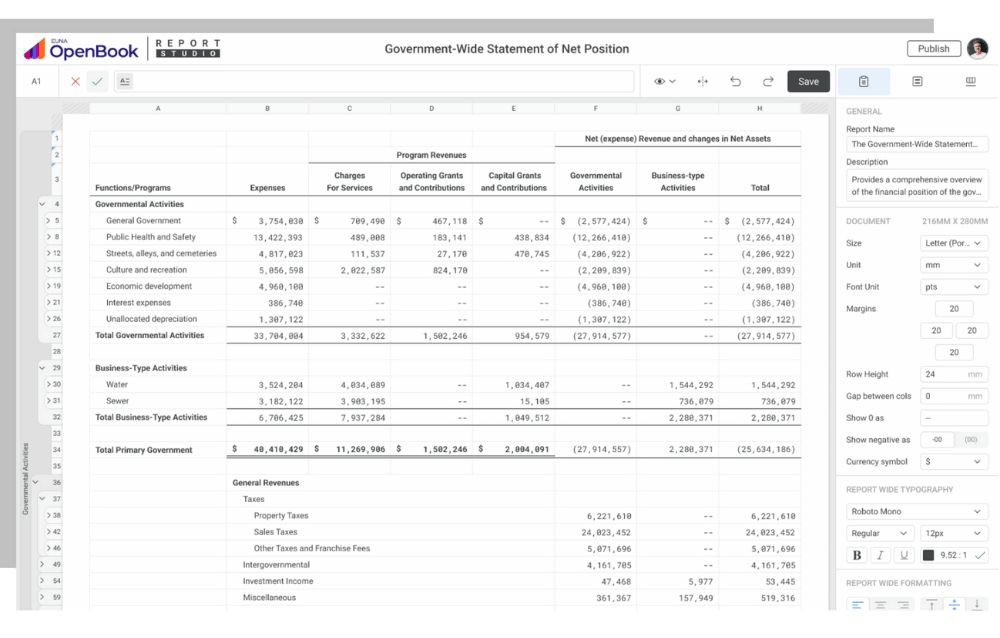Viewport: 1000px width, 638px height.
Task: Click the Show 0 as field
Action: click(953, 418)
